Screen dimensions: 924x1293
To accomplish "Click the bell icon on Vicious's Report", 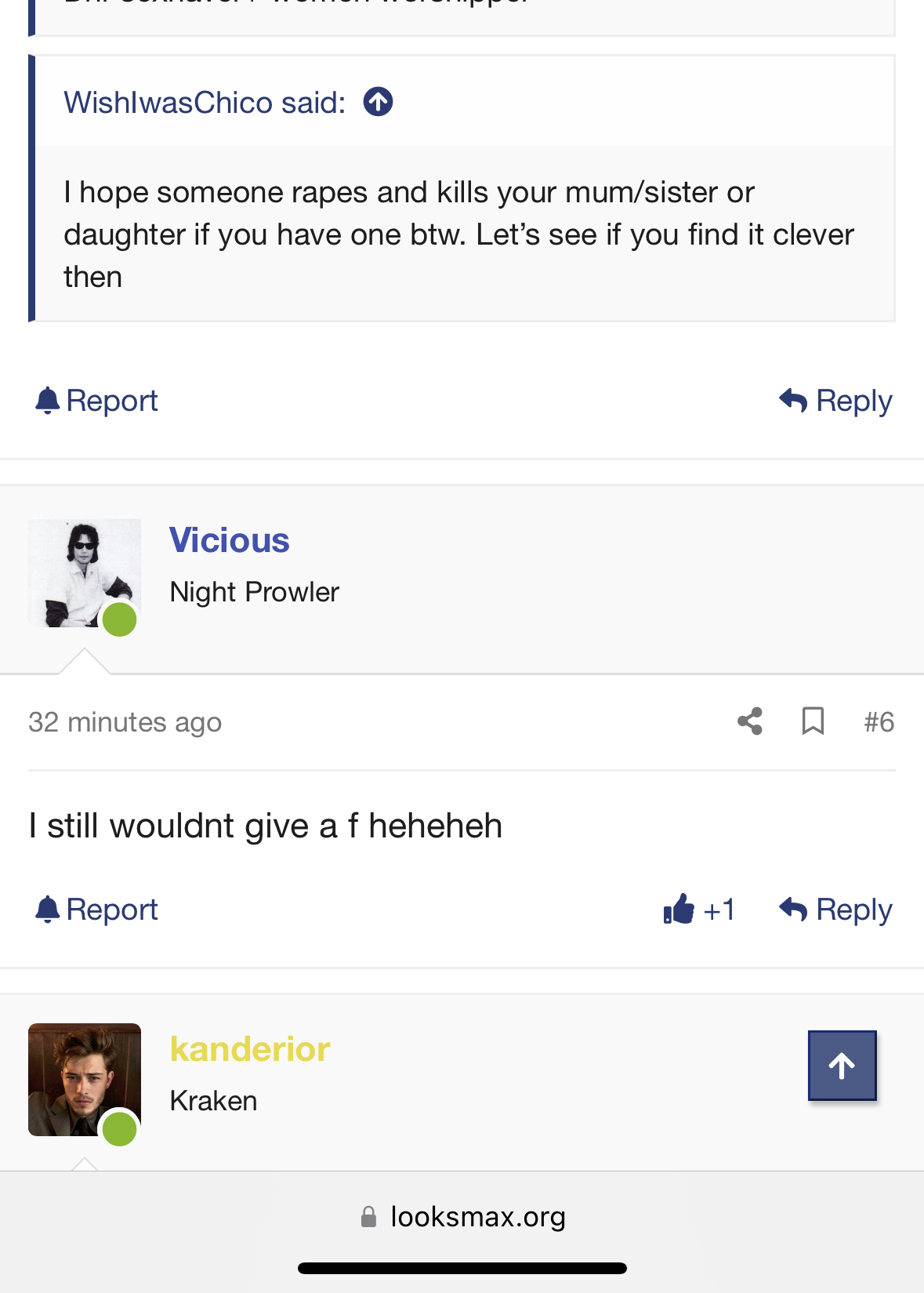I will coord(48,910).
